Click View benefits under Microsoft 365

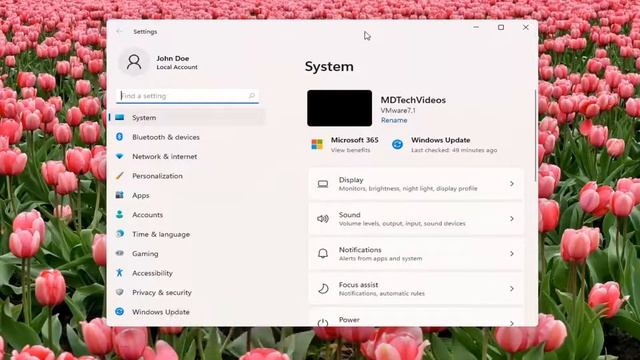point(350,150)
